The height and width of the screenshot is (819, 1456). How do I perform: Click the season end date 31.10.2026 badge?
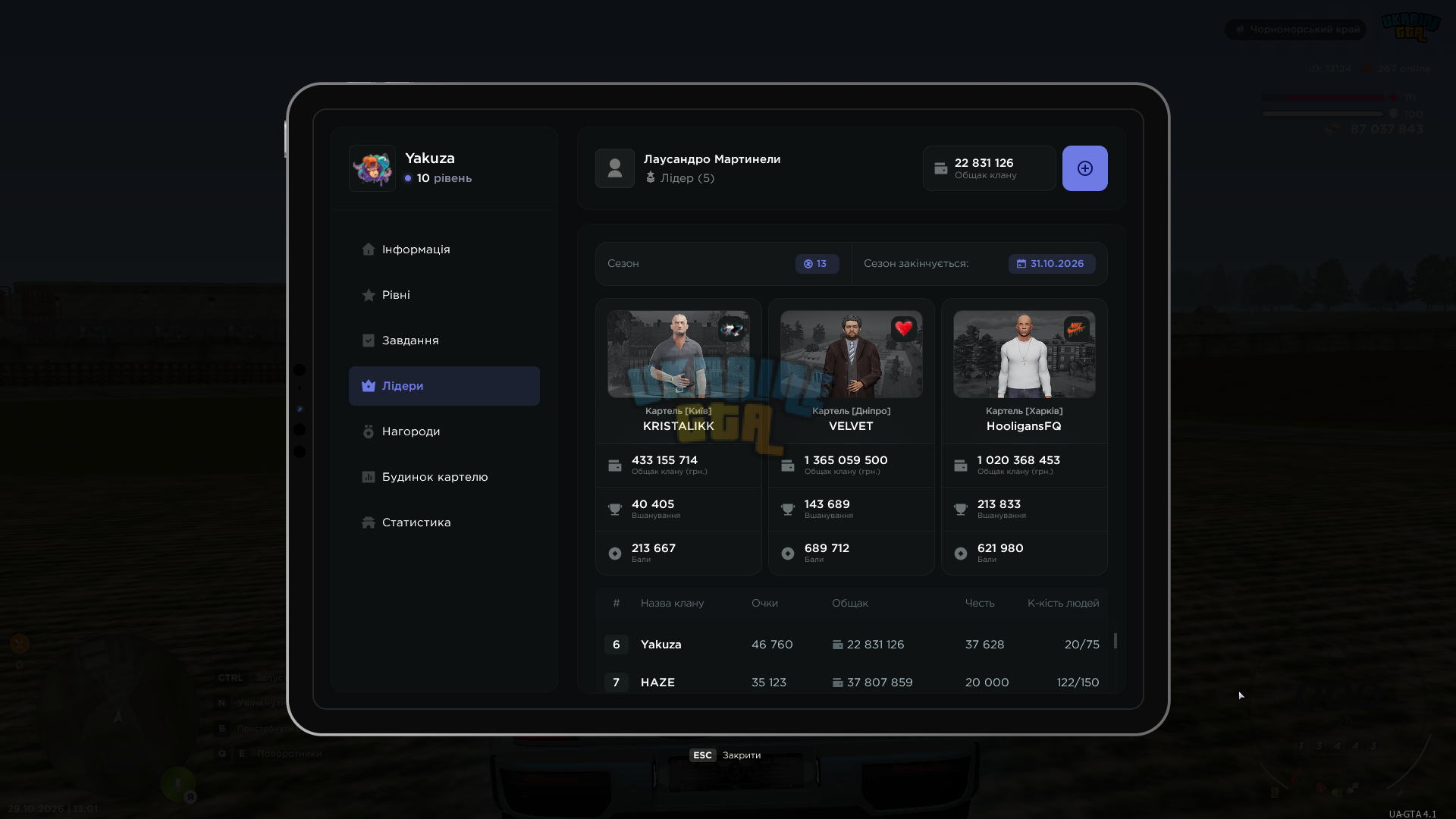pos(1051,264)
